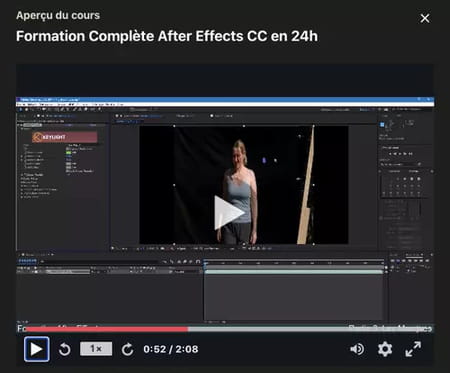The image size is (450, 373).
Task: Click the blue After Effects window title bar
Action: 225,99
